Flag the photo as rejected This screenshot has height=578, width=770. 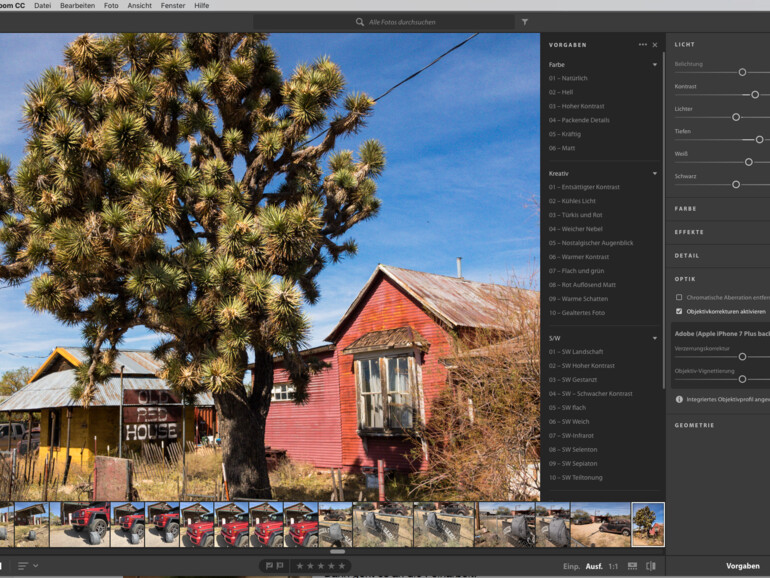pyautogui.click(x=280, y=566)
